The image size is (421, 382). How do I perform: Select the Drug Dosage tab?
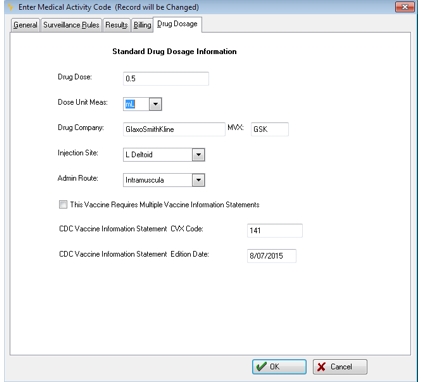pos(177,24)
